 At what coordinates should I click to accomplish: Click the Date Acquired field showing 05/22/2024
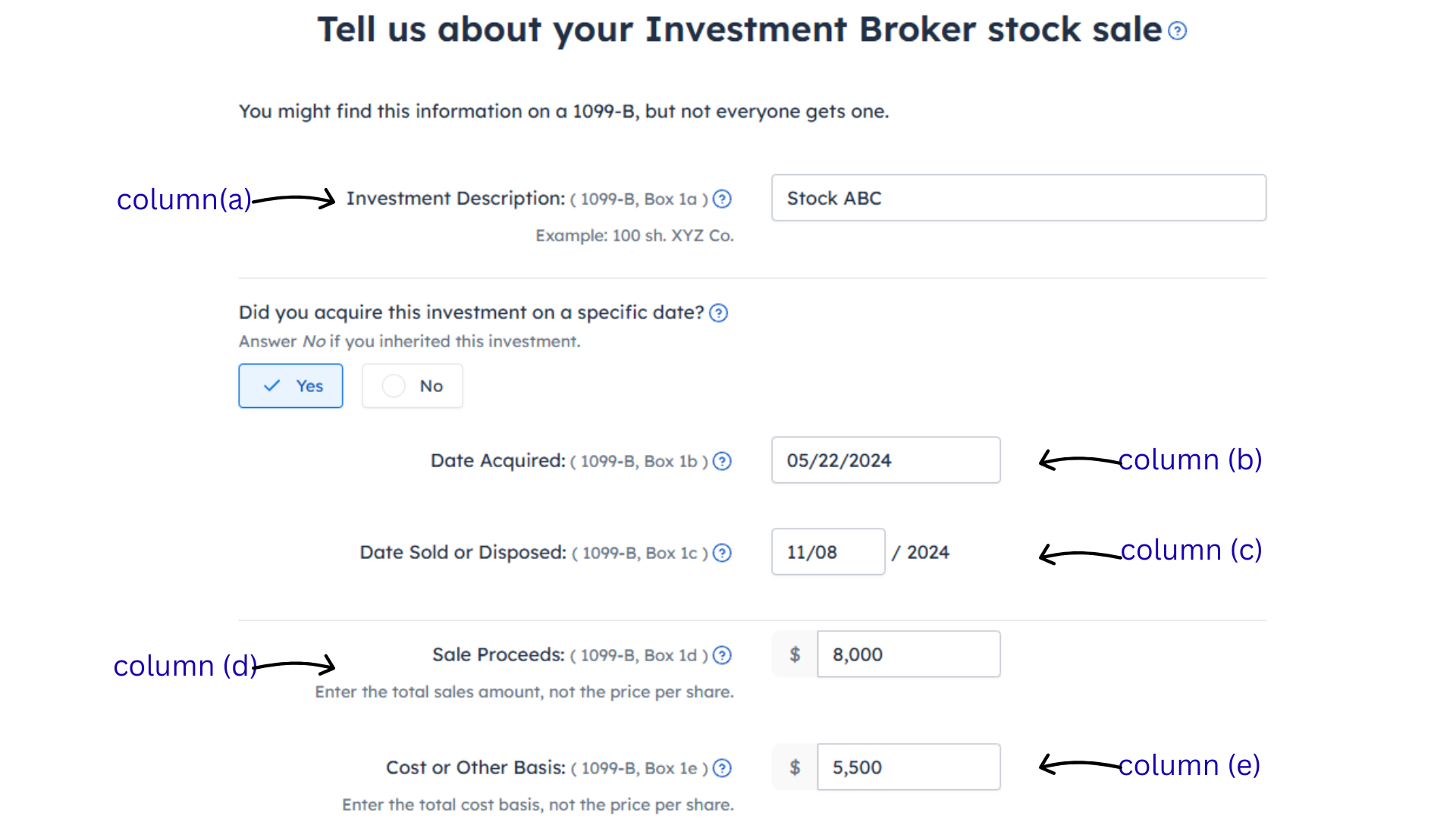pos(886,460)
